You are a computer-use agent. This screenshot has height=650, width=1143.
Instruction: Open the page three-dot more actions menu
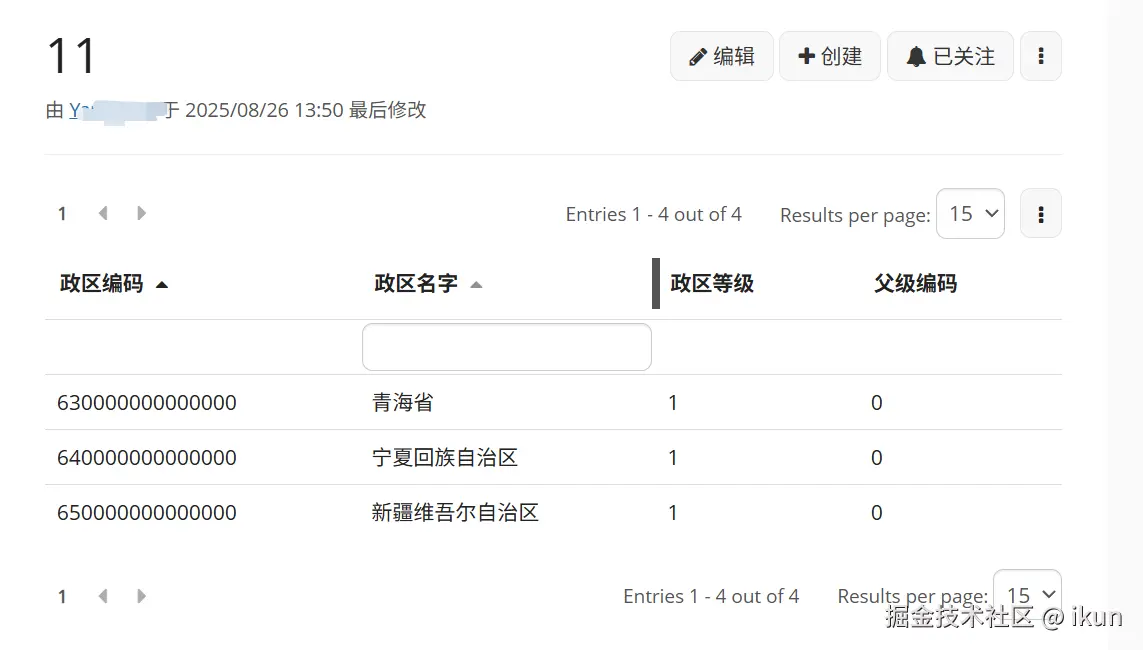(x=1040, y=56)
